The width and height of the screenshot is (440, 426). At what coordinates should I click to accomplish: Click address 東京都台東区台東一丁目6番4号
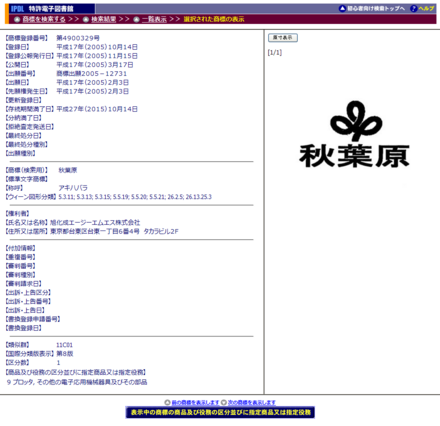tap(114, 231)
